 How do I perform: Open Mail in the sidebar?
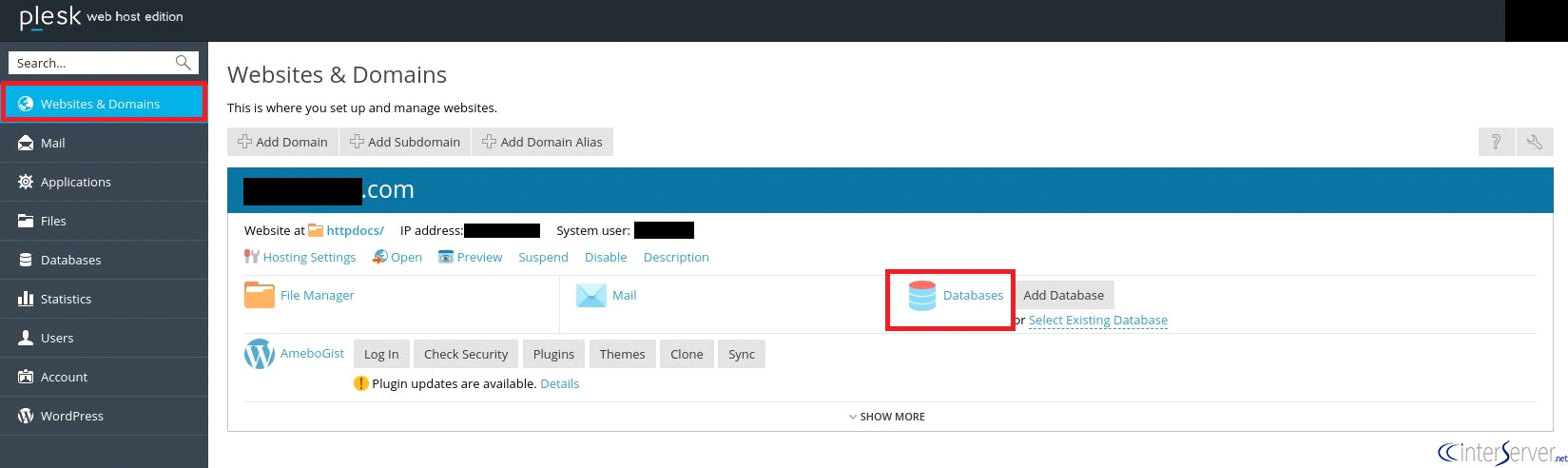tap(104, 143)
